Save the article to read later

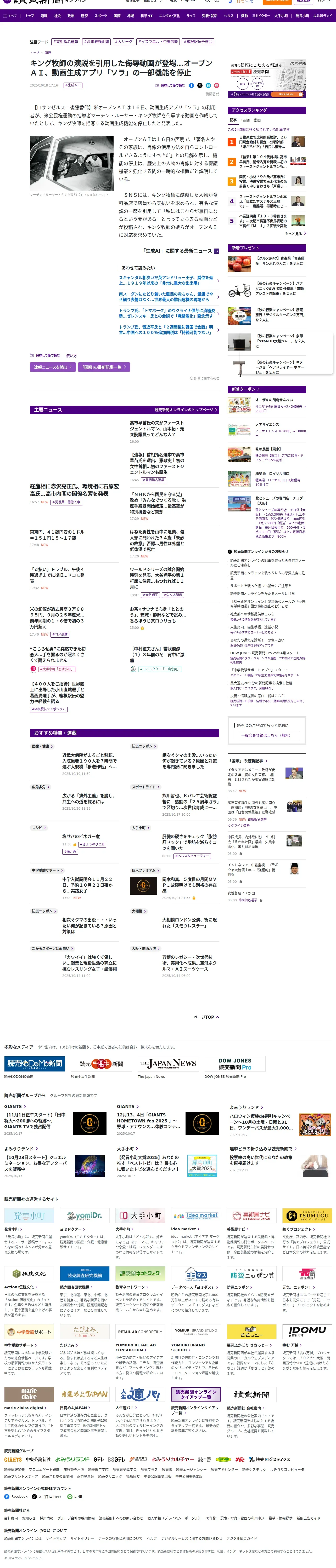[x=170, y=86]
